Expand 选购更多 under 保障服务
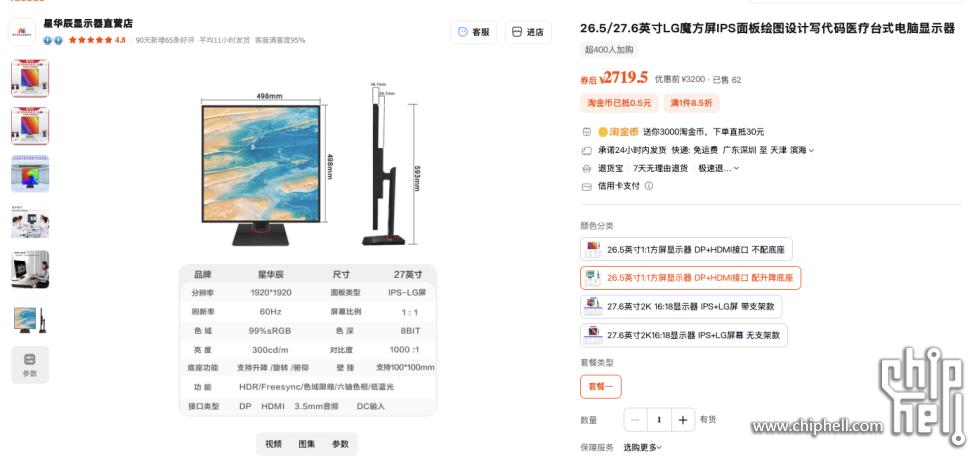Image resolution: width=979 pixels, height=461 pixels. pos(642,447)
